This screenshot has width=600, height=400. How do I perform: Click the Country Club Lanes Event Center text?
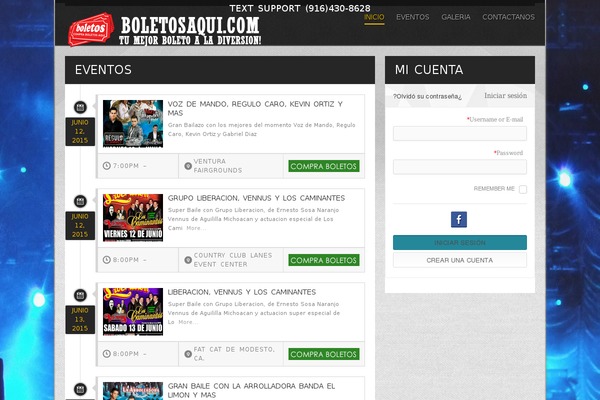(233, 260)
